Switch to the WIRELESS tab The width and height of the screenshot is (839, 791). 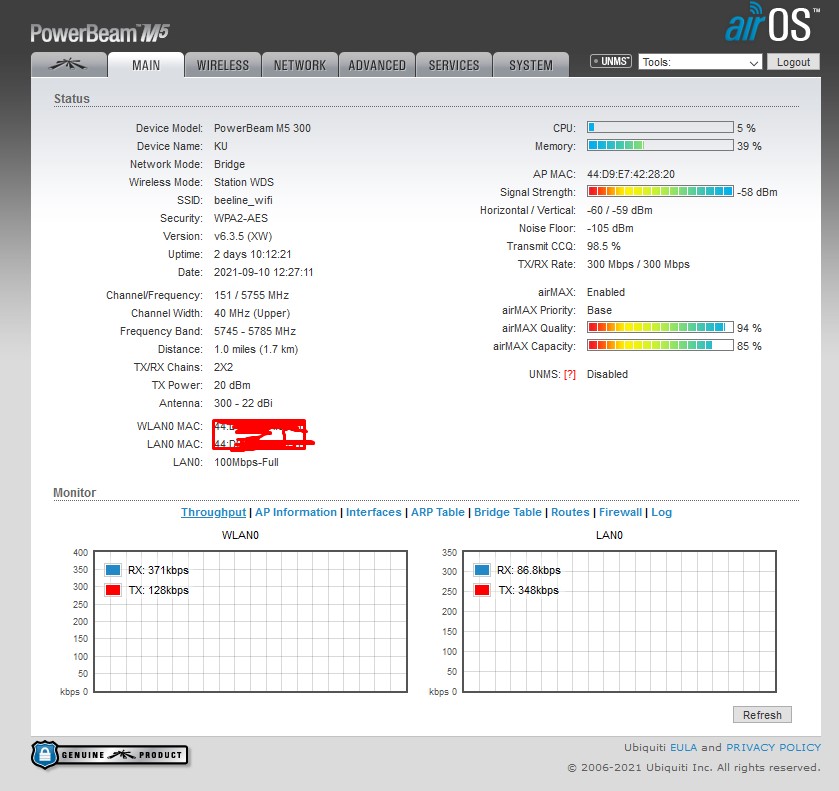(222, 65)
